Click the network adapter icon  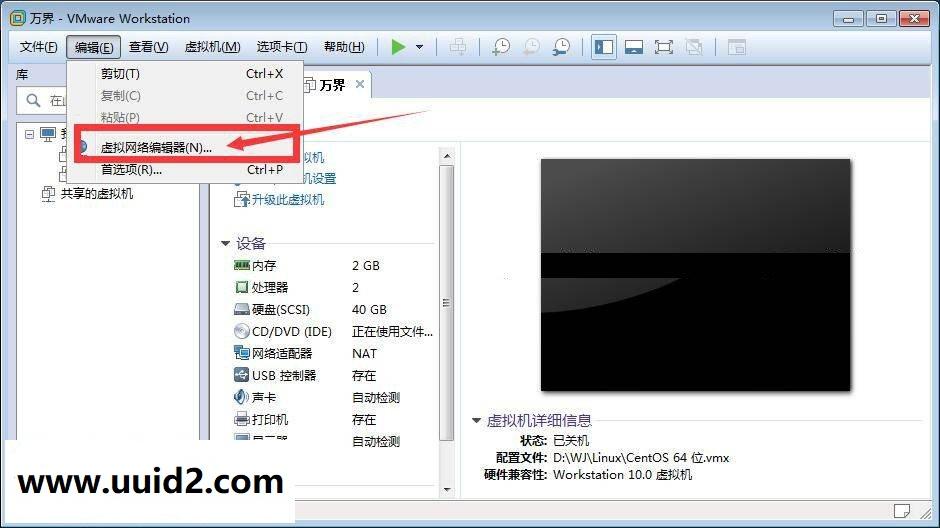pyautogui.click(x=242, y=353)
